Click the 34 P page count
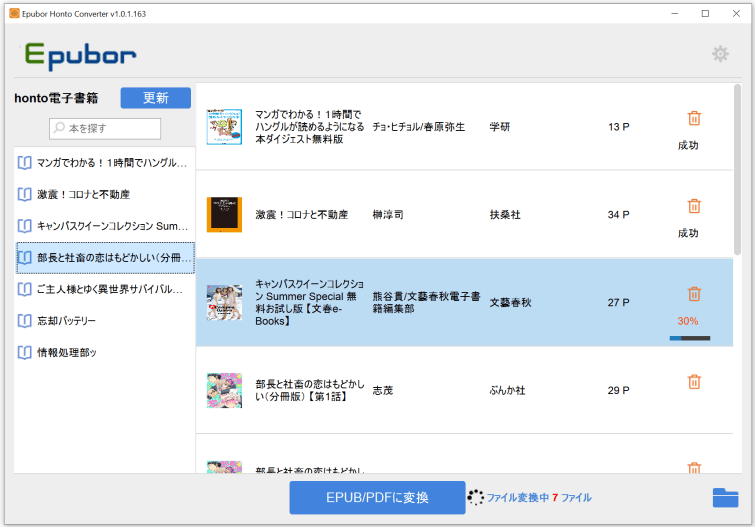 (619, 214)
